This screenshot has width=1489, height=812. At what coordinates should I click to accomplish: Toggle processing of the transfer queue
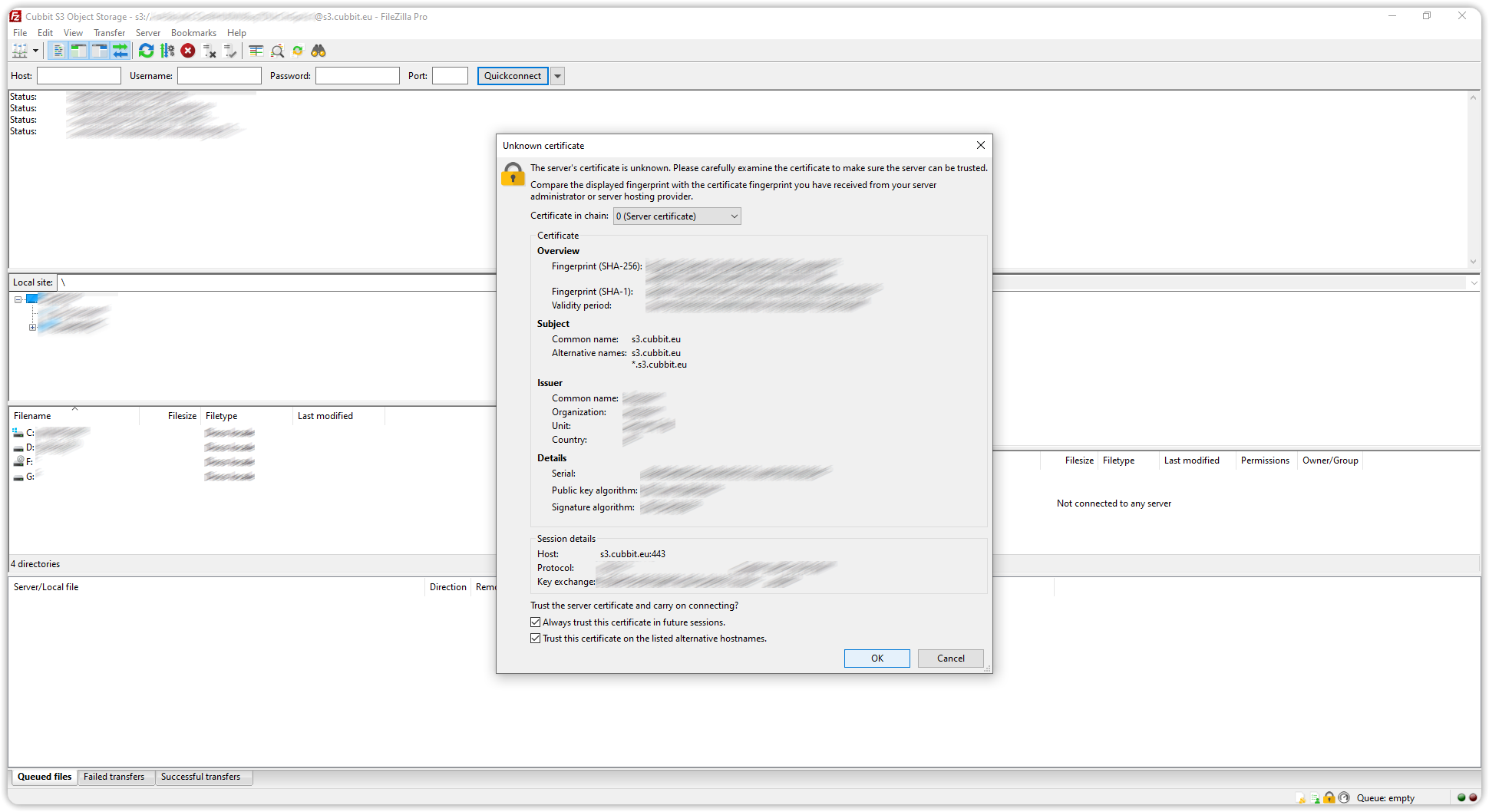tap(167, 51)
